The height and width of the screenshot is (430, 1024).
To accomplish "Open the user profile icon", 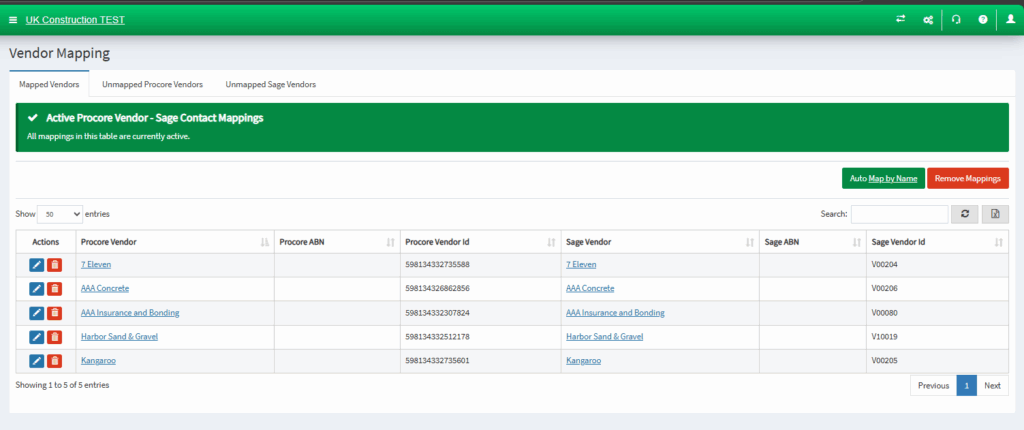I will pos(1010,20).
